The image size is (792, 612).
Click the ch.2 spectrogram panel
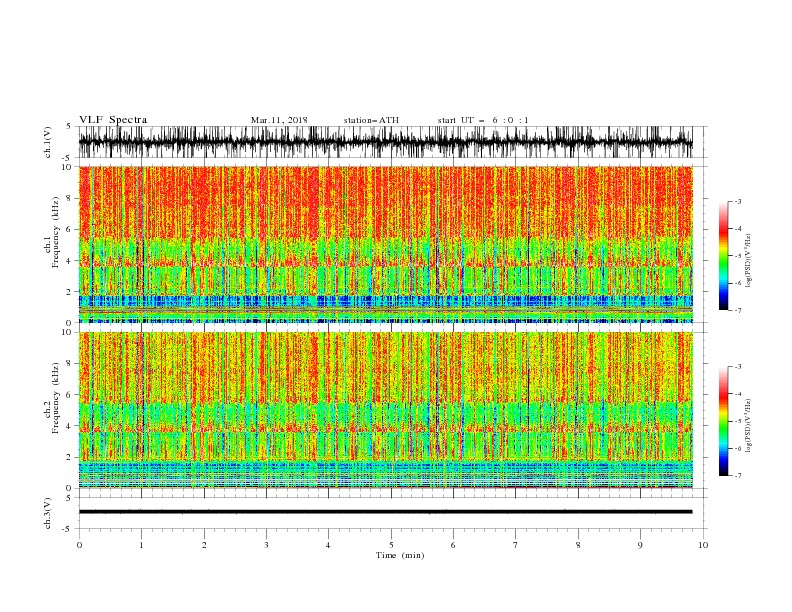[385, 410]
